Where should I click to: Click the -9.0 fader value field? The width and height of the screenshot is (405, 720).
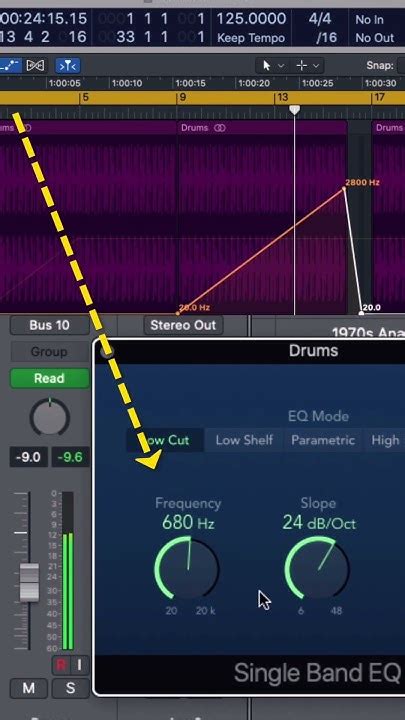tap(28, 457)
